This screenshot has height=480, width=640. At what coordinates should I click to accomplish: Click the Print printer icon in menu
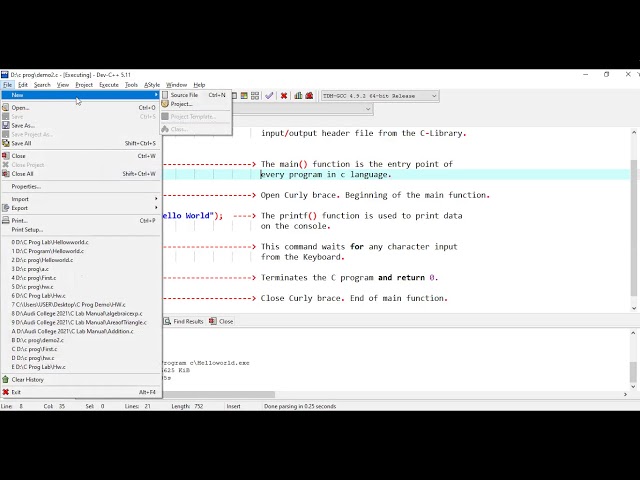point(6,220)
